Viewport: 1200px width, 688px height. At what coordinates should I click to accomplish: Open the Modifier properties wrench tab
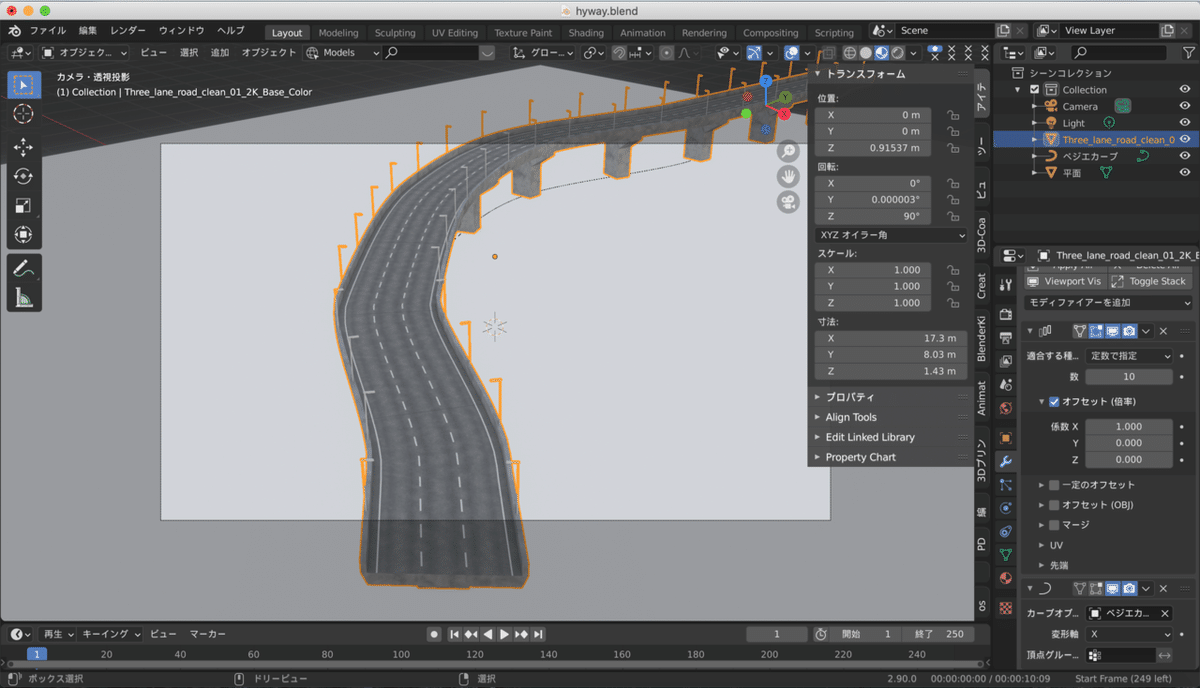coord(1006,461)
